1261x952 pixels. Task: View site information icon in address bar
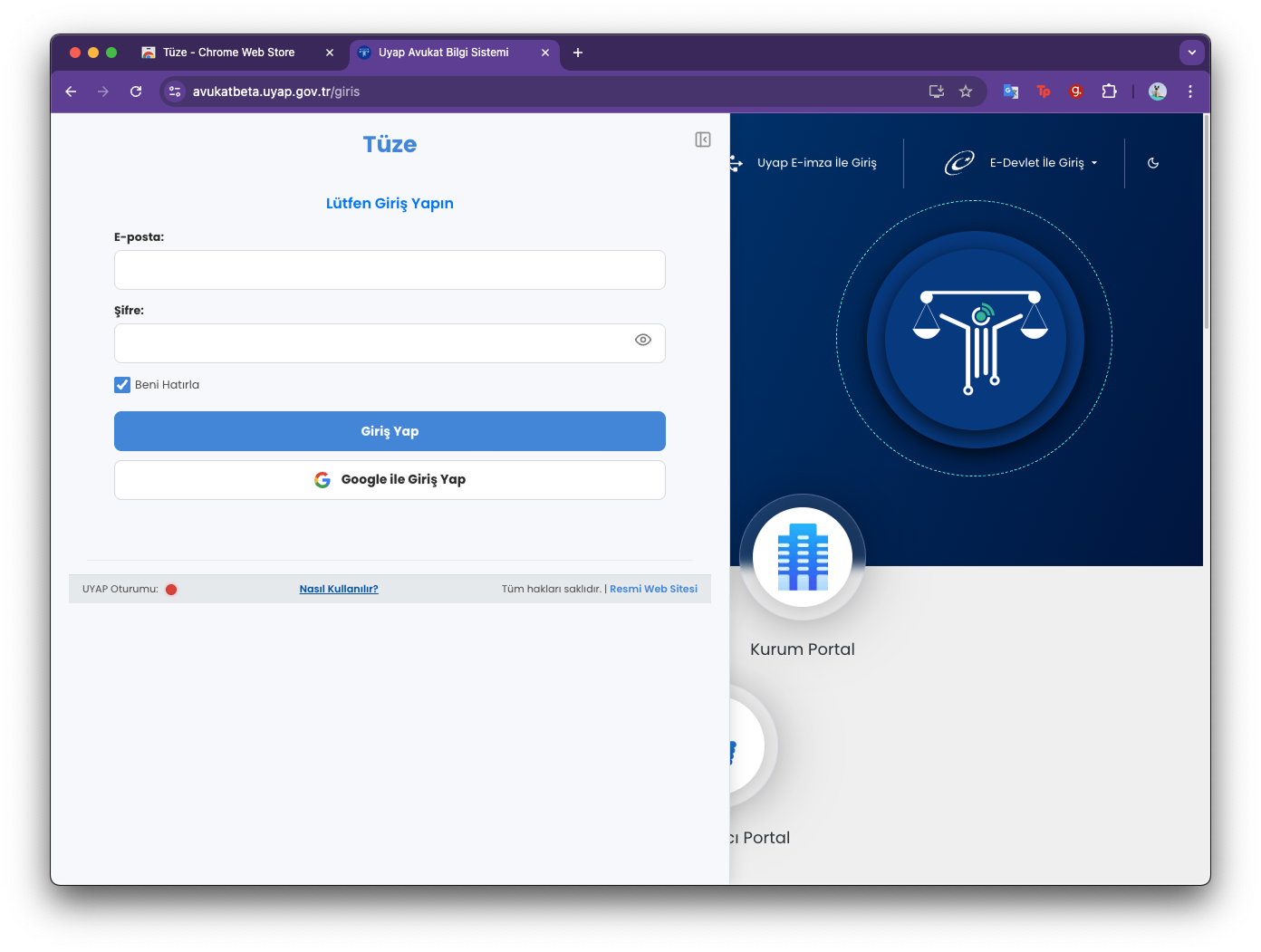click(x=175, y=91)
